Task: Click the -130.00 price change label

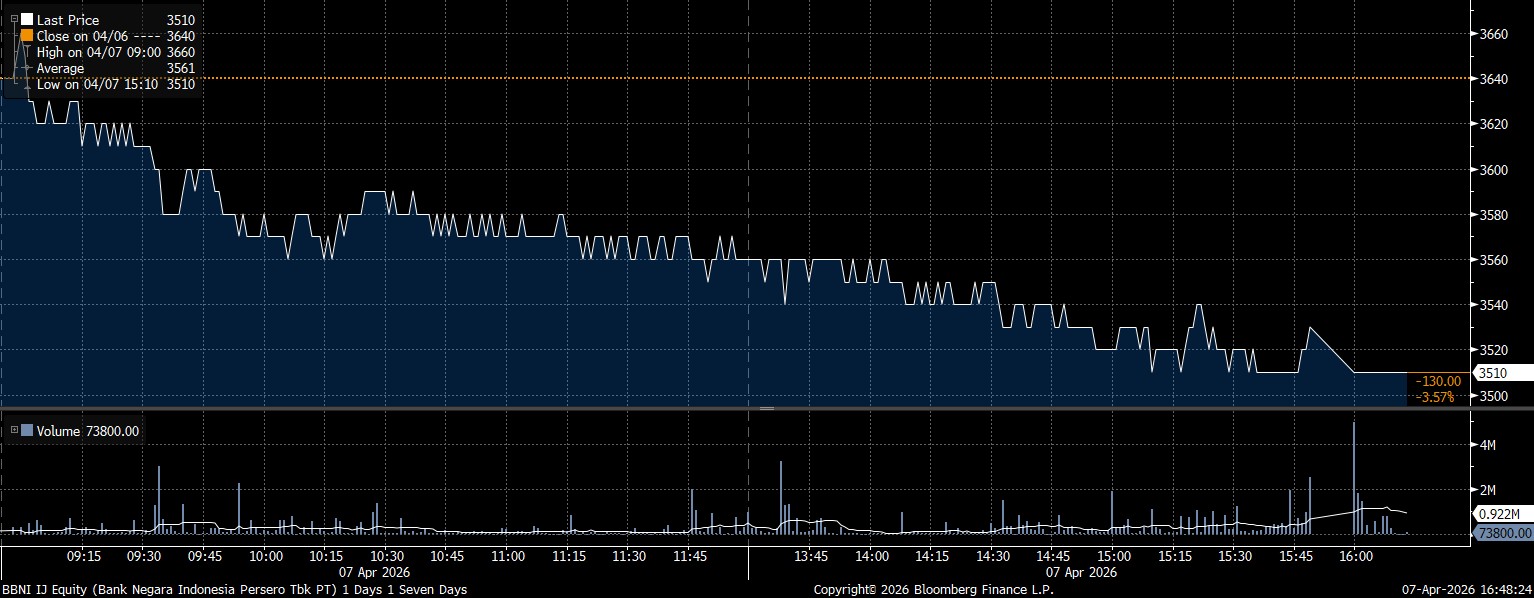Action: (x=1439, y=381)
